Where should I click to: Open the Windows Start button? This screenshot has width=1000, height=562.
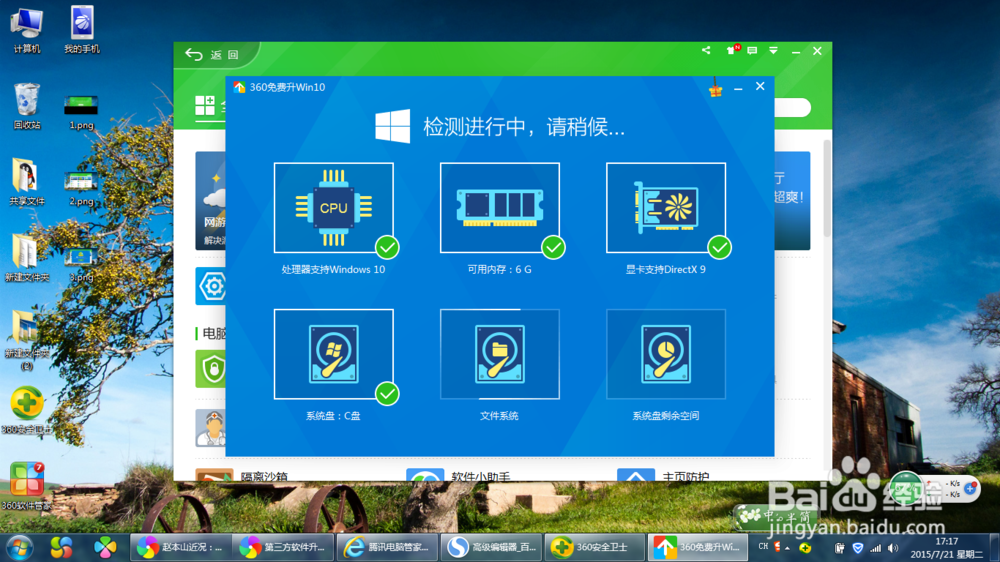coord(20,547)
